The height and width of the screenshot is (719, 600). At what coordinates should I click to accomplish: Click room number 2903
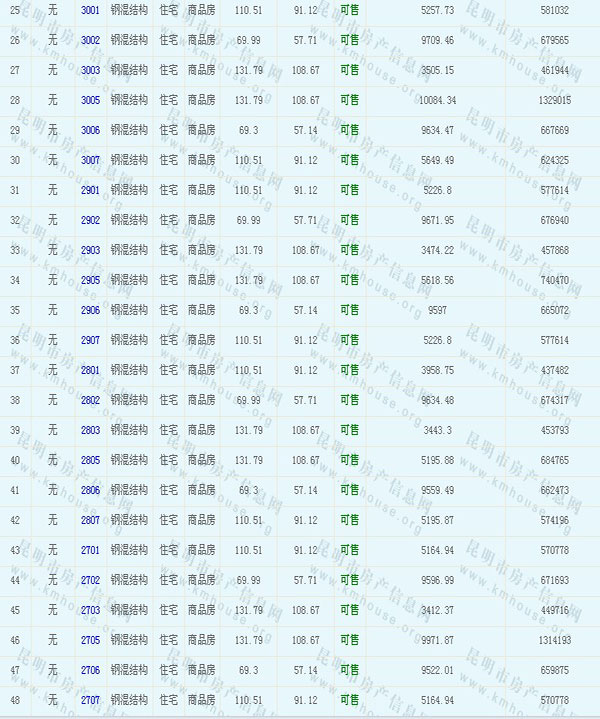(90, 250)
